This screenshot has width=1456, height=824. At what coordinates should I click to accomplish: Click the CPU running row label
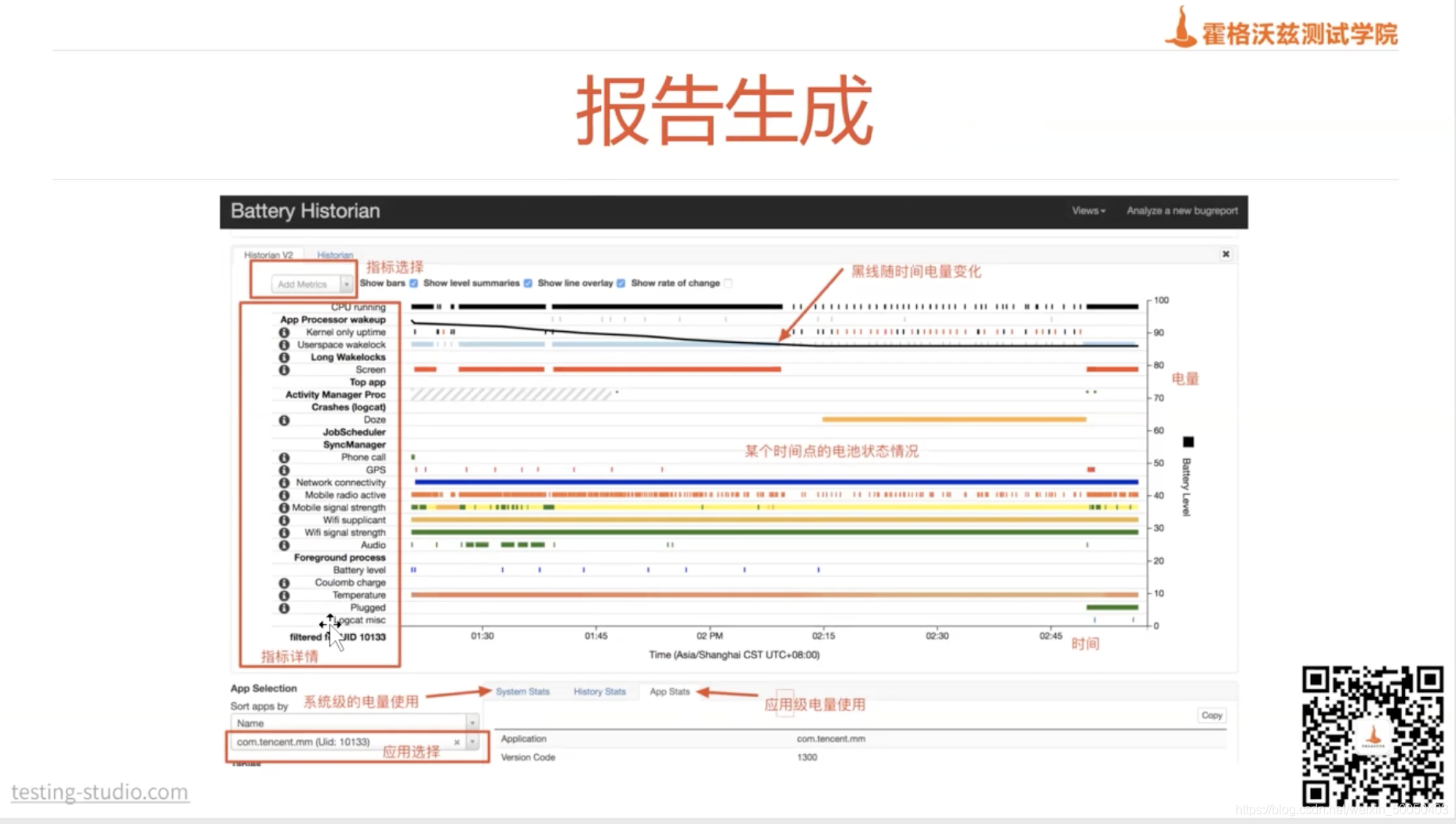(x=358, y=308)
